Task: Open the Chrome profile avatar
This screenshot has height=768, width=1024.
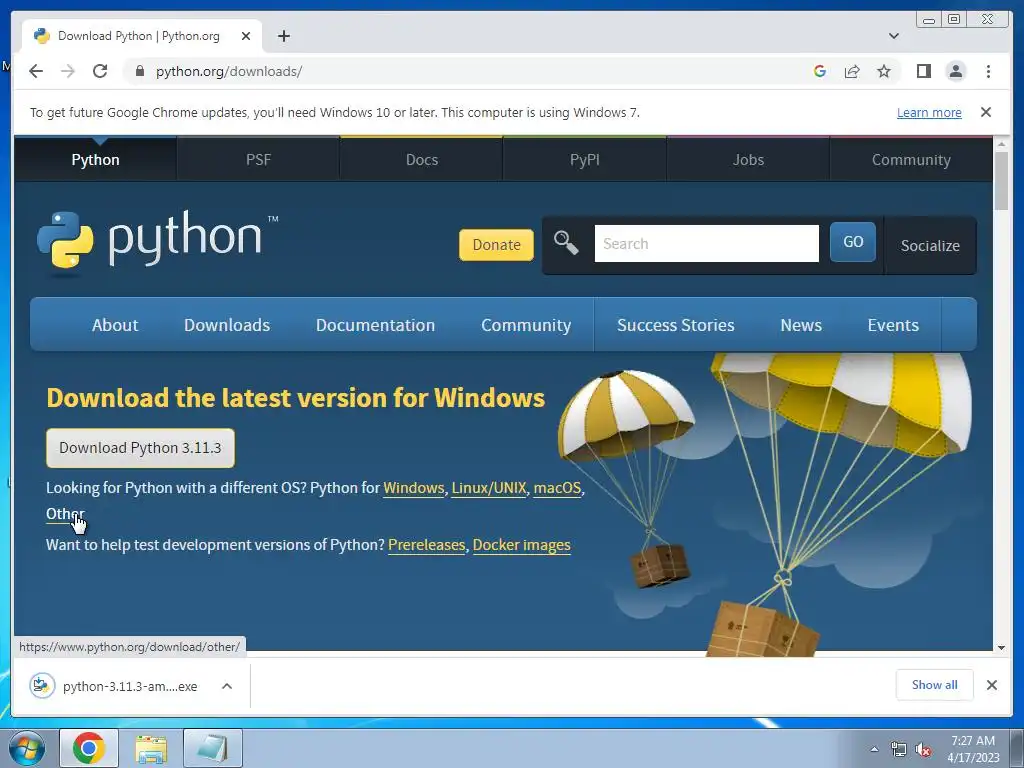Action: click(x=955, y=71)
